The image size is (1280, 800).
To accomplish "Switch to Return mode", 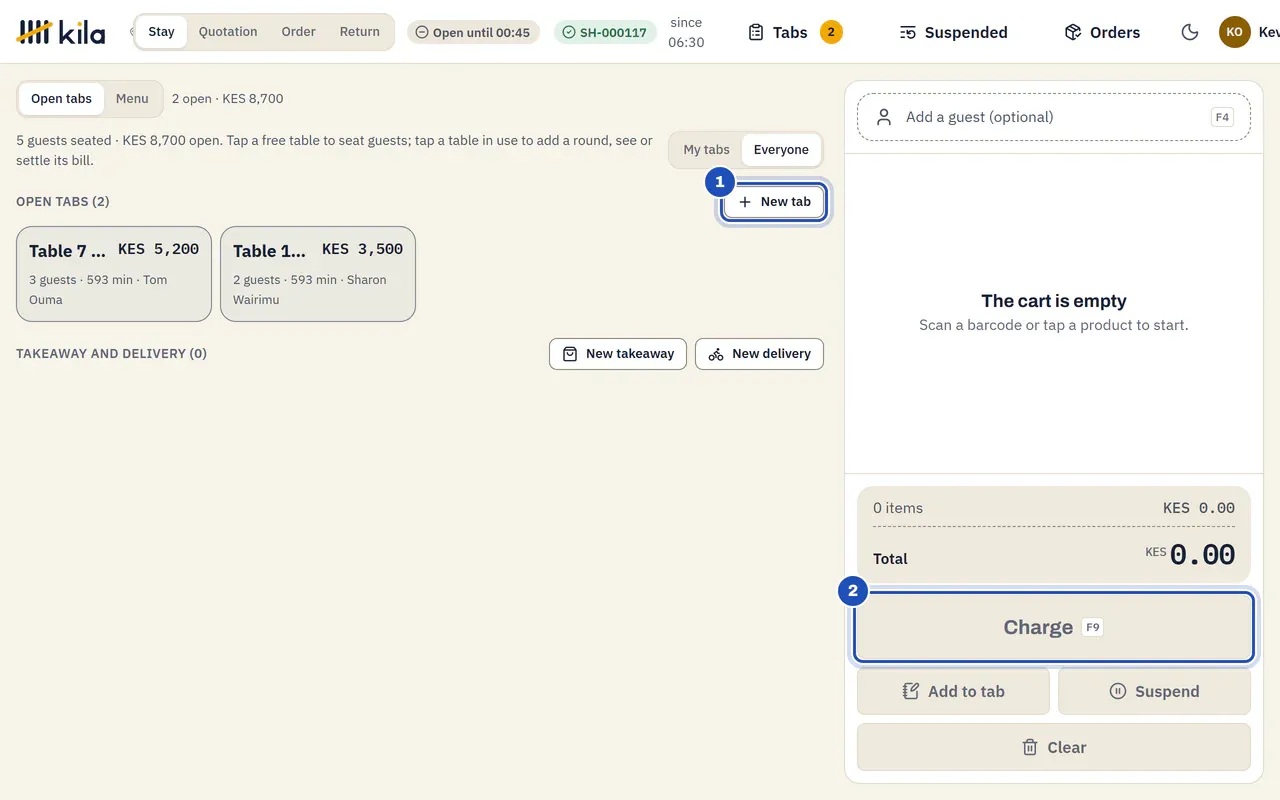I will [x=360, y=32].
